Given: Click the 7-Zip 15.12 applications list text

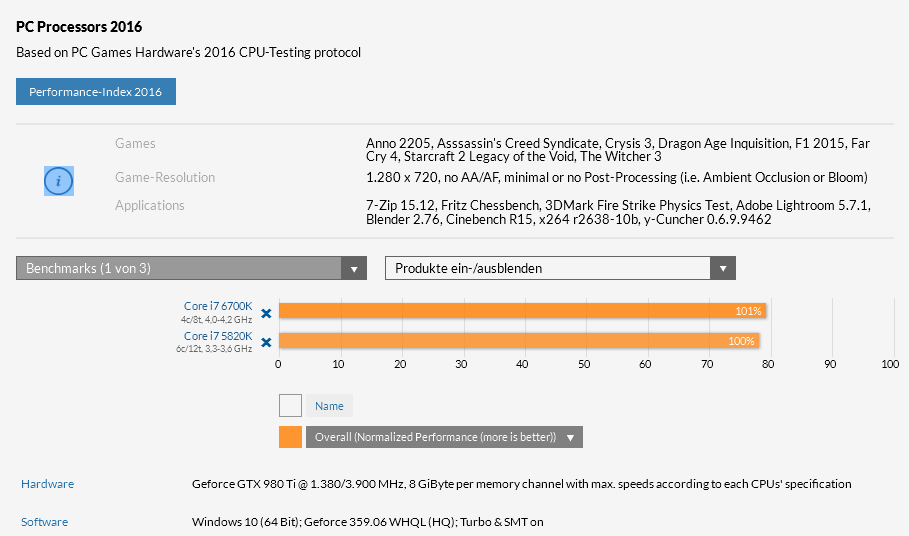Looking at the screenshot, I should point(619,212).
